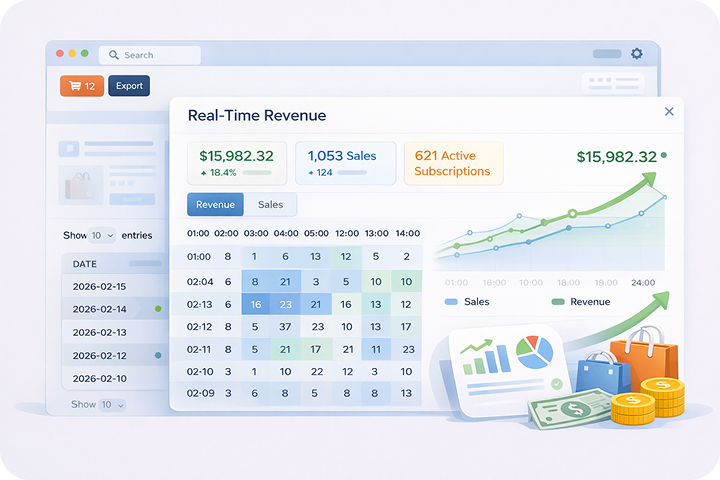Click the magnifier icon in search bar
The width and height of the screenshot is (720, 480).
[x=113, y=55]
